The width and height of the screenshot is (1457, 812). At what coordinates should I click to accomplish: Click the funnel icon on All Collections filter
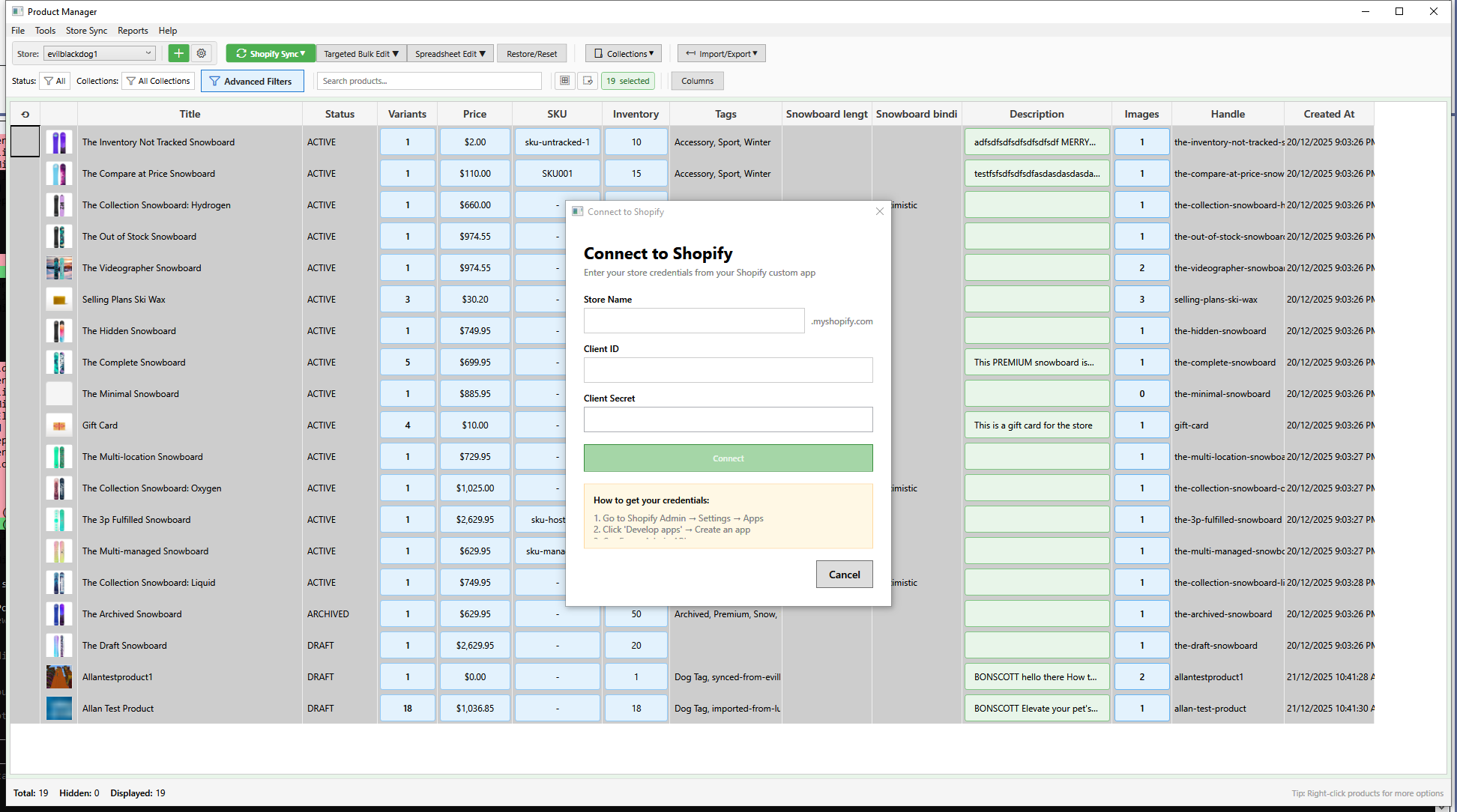coord(130,80)
